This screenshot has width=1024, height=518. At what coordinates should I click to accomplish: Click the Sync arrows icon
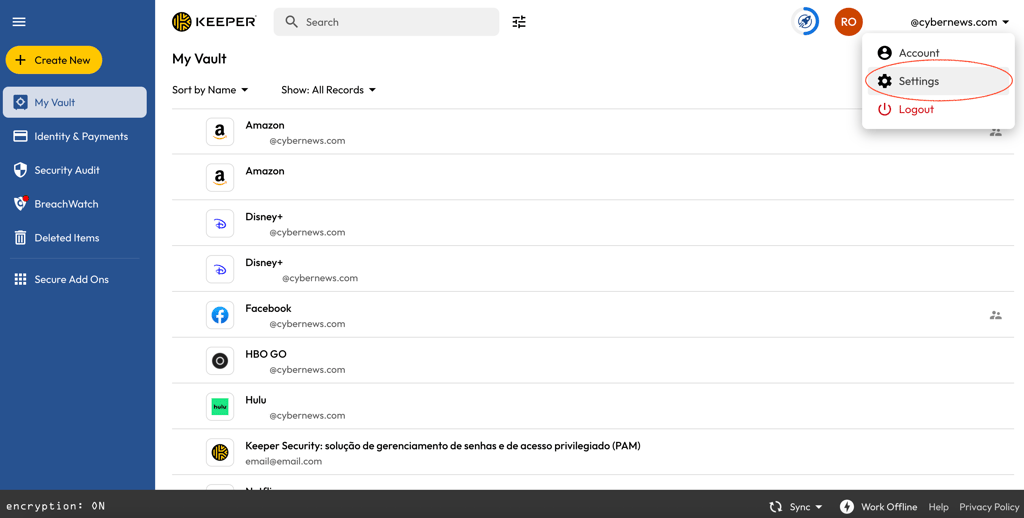(775, 507)
